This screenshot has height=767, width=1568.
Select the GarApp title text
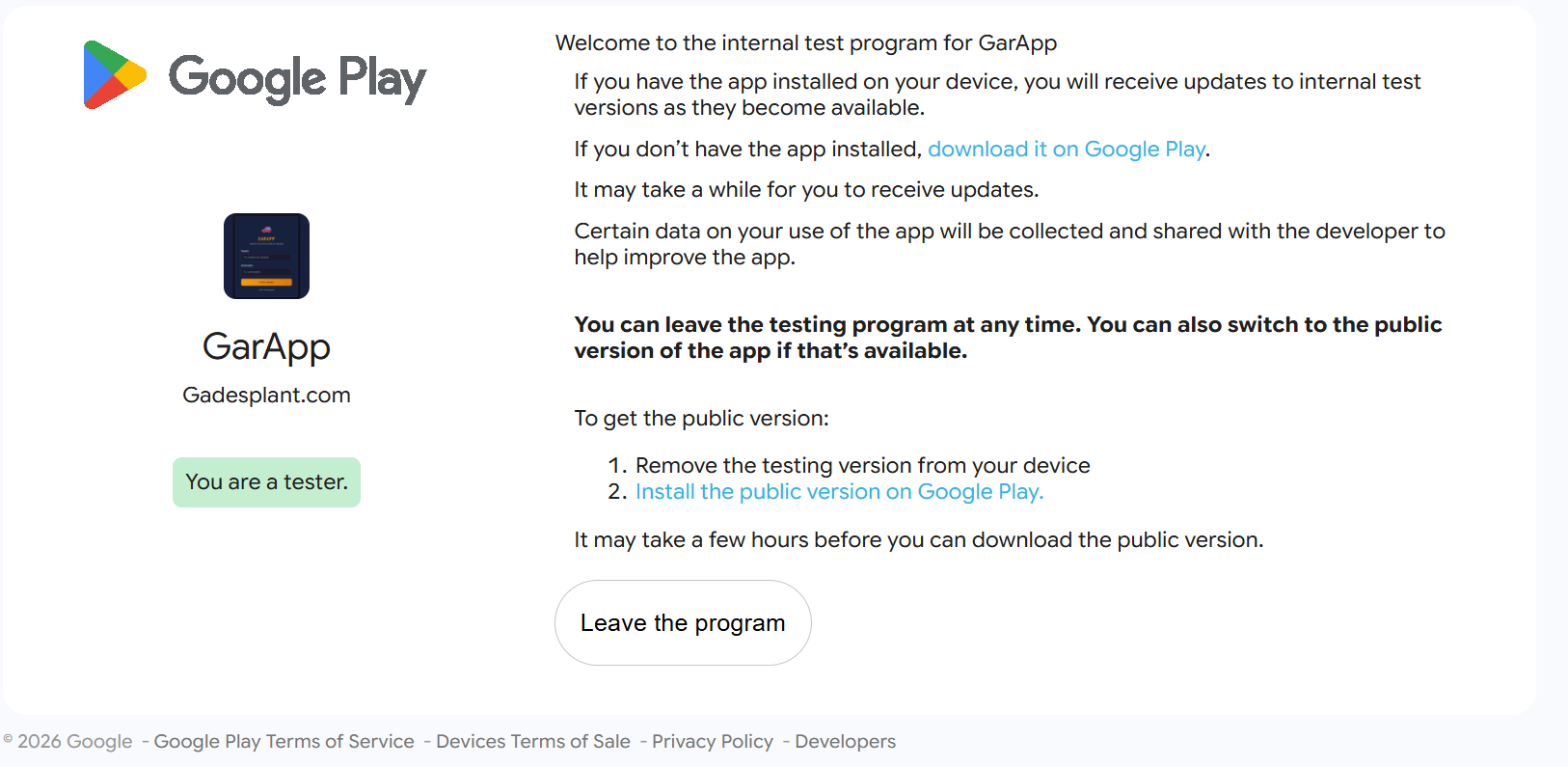coord(266,347)
